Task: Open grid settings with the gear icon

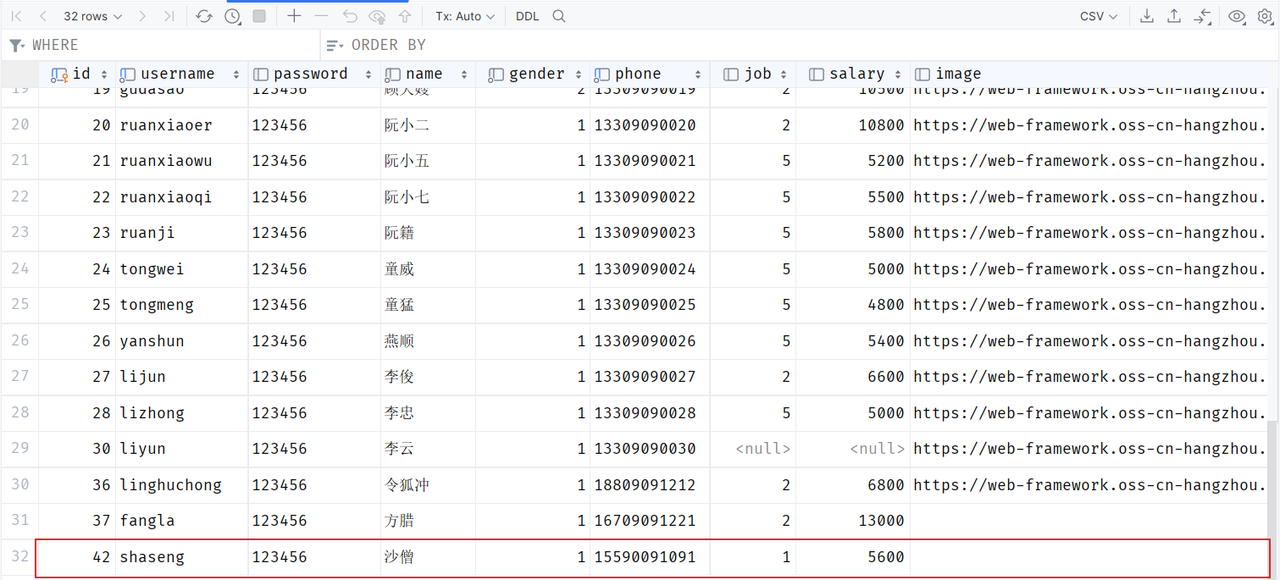Action: [1262, 16]
